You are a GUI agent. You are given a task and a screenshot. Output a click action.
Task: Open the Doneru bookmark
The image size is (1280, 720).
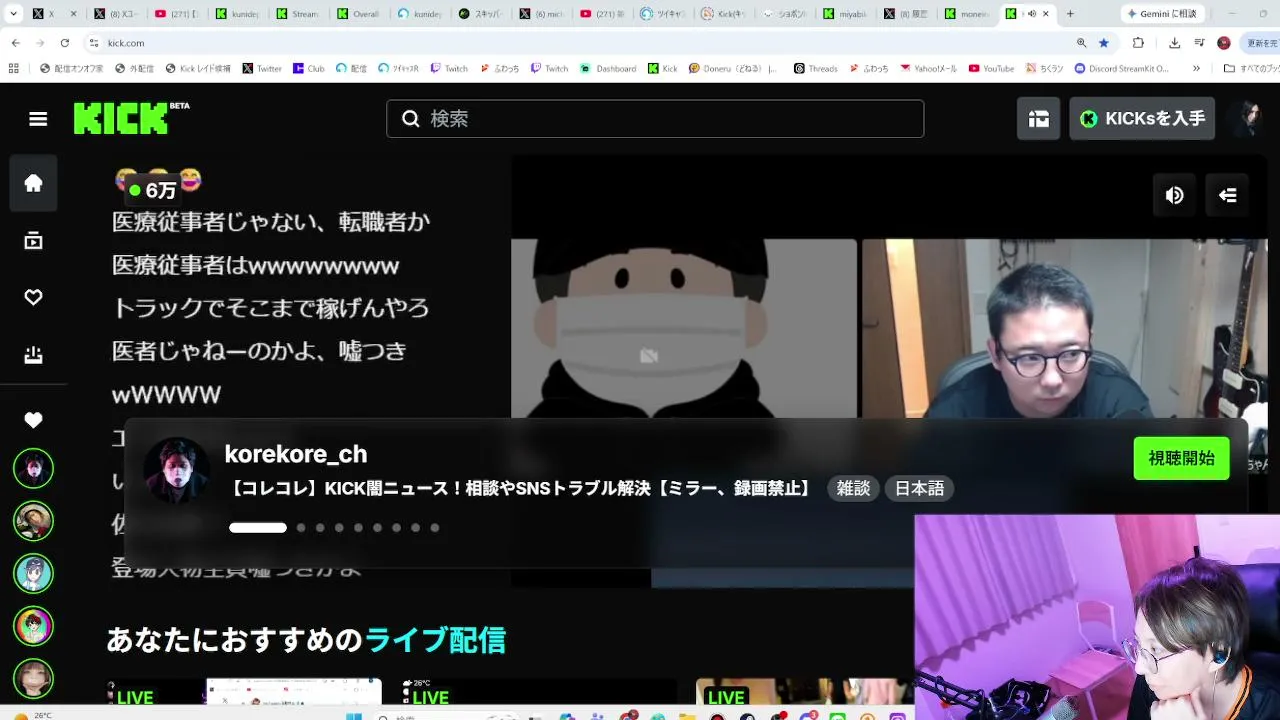point(734,69)
